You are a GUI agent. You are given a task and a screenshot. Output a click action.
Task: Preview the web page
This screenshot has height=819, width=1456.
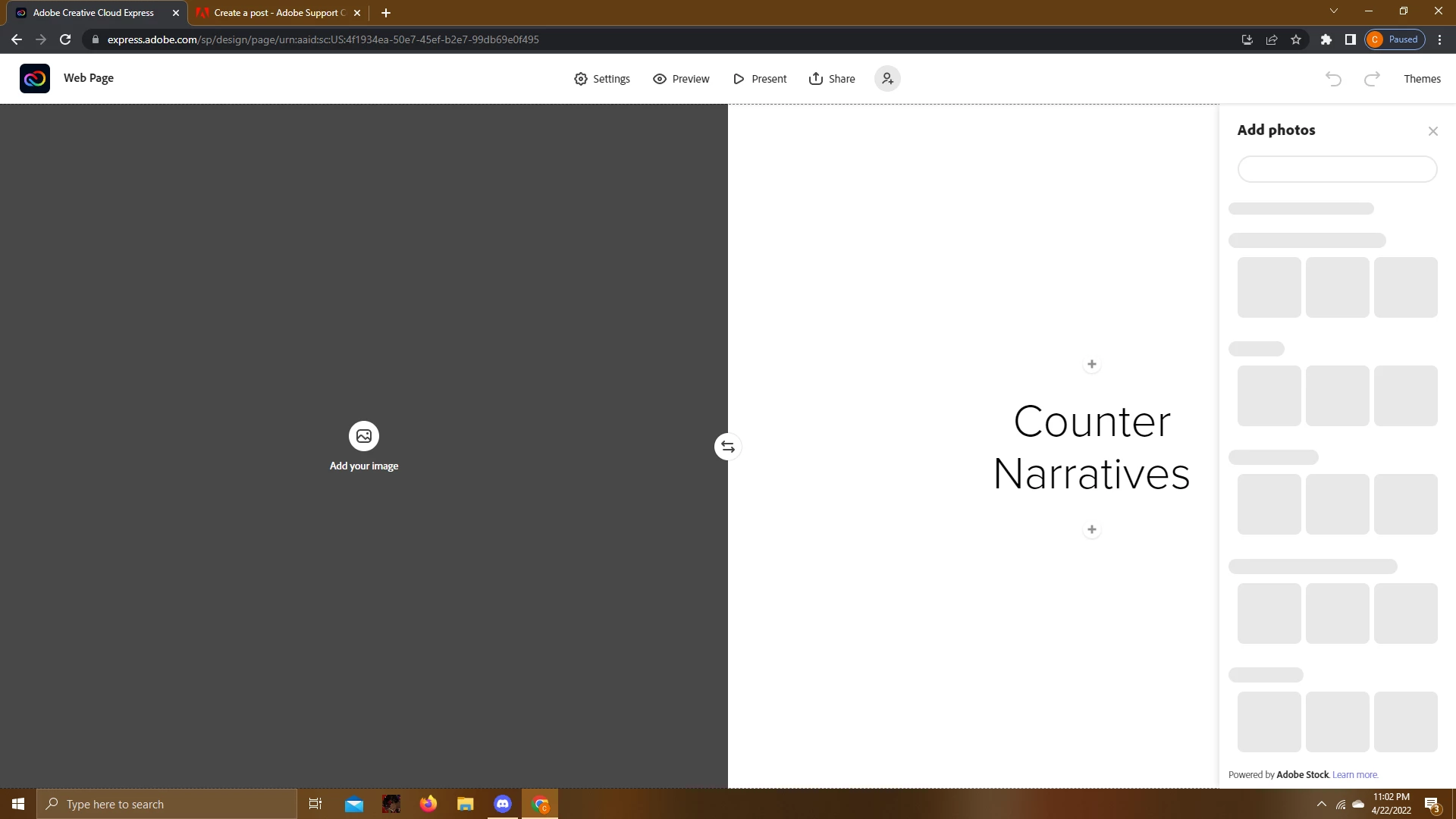coord(681,79)
